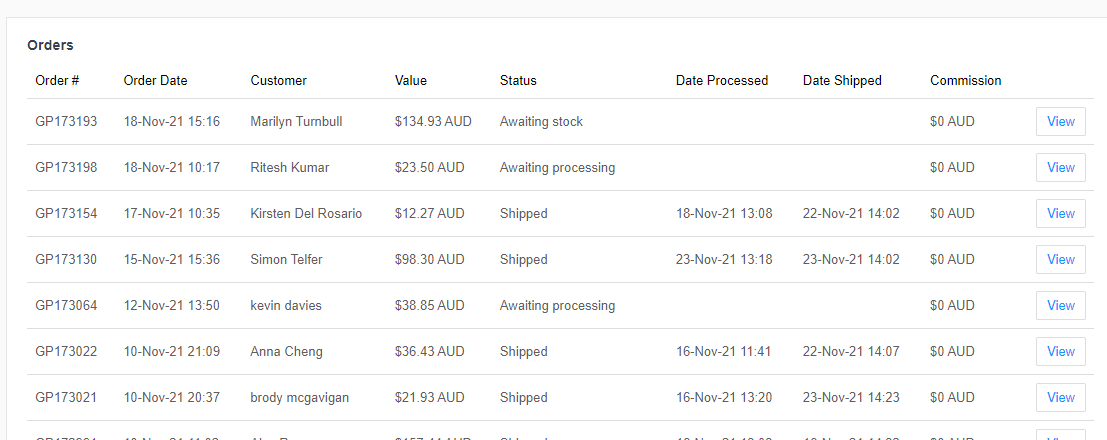Image resolution: width=1107 pixels, height=440 pixels.
Task: Open View for order GP173198
Action: 1060,167
